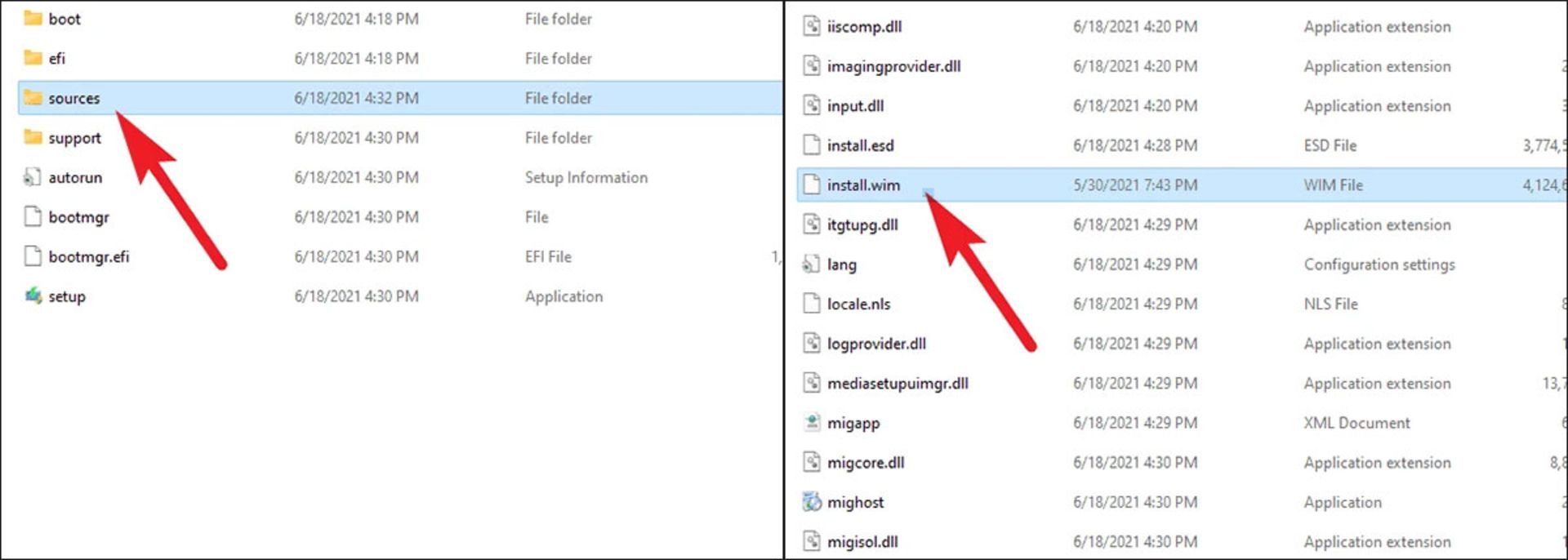Click the lang configuration settings icon

(811, 264)
